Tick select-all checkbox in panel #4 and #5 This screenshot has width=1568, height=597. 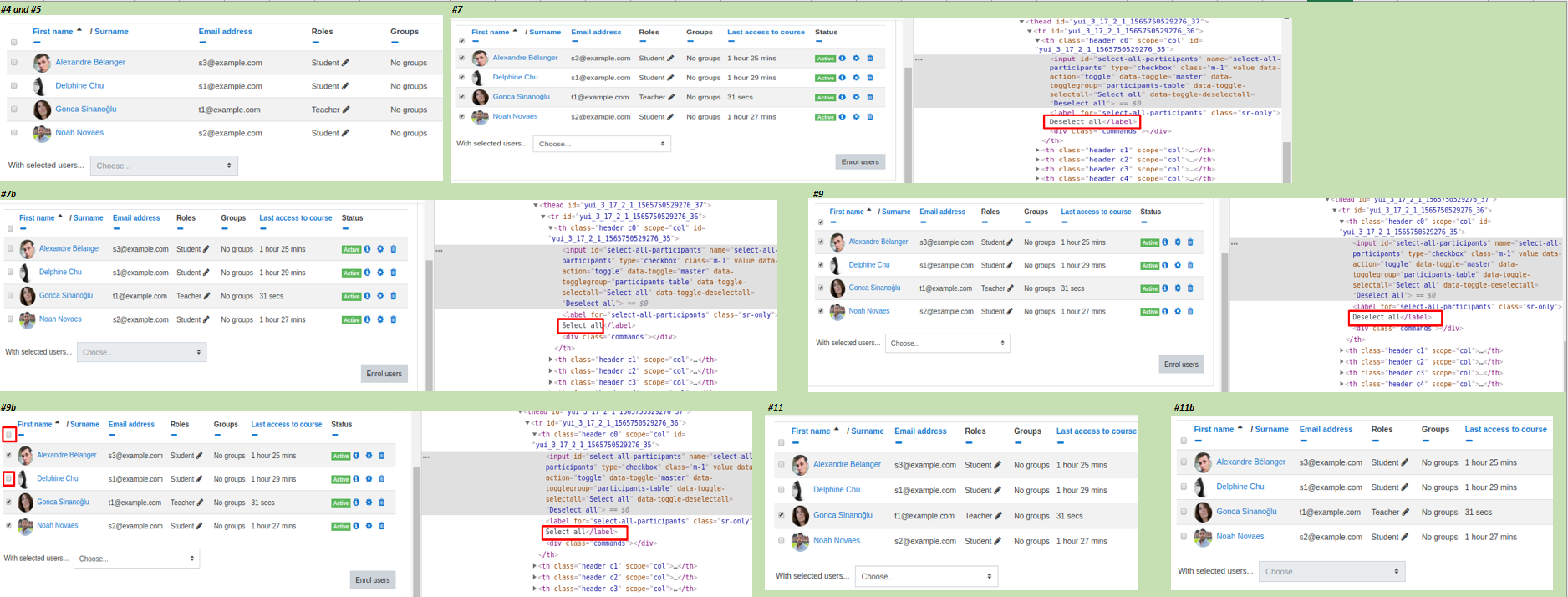tap(13, 43)
